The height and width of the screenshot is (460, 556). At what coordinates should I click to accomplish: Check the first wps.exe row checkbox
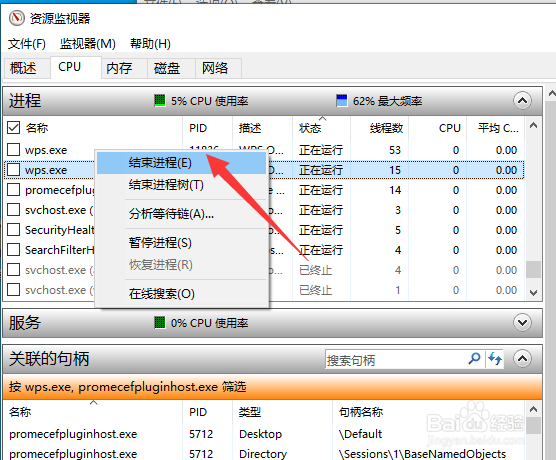[x=13, y=150]
